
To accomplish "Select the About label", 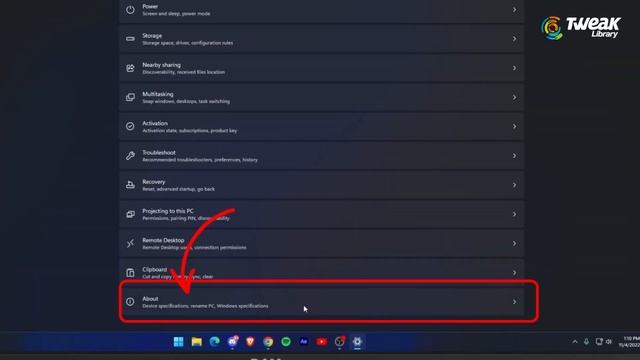I will tap(150, 299).
